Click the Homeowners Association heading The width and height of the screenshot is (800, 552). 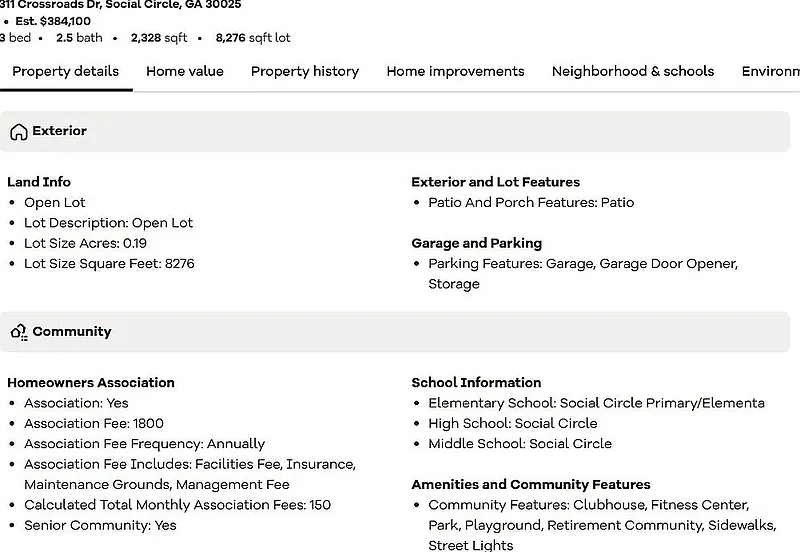click(x=91, y=382)
